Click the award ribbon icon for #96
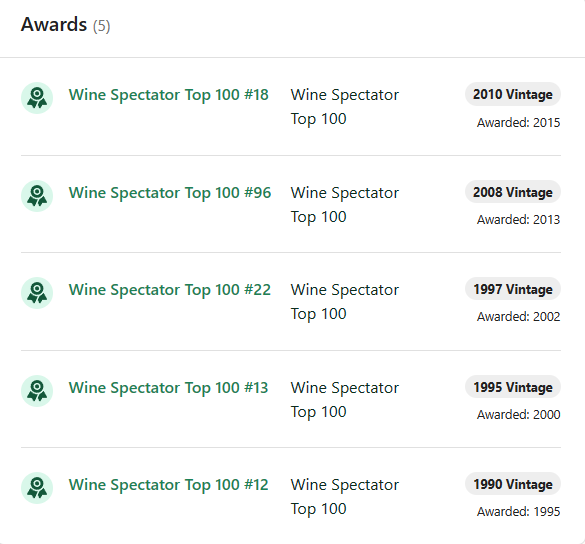 coord(37,196)
